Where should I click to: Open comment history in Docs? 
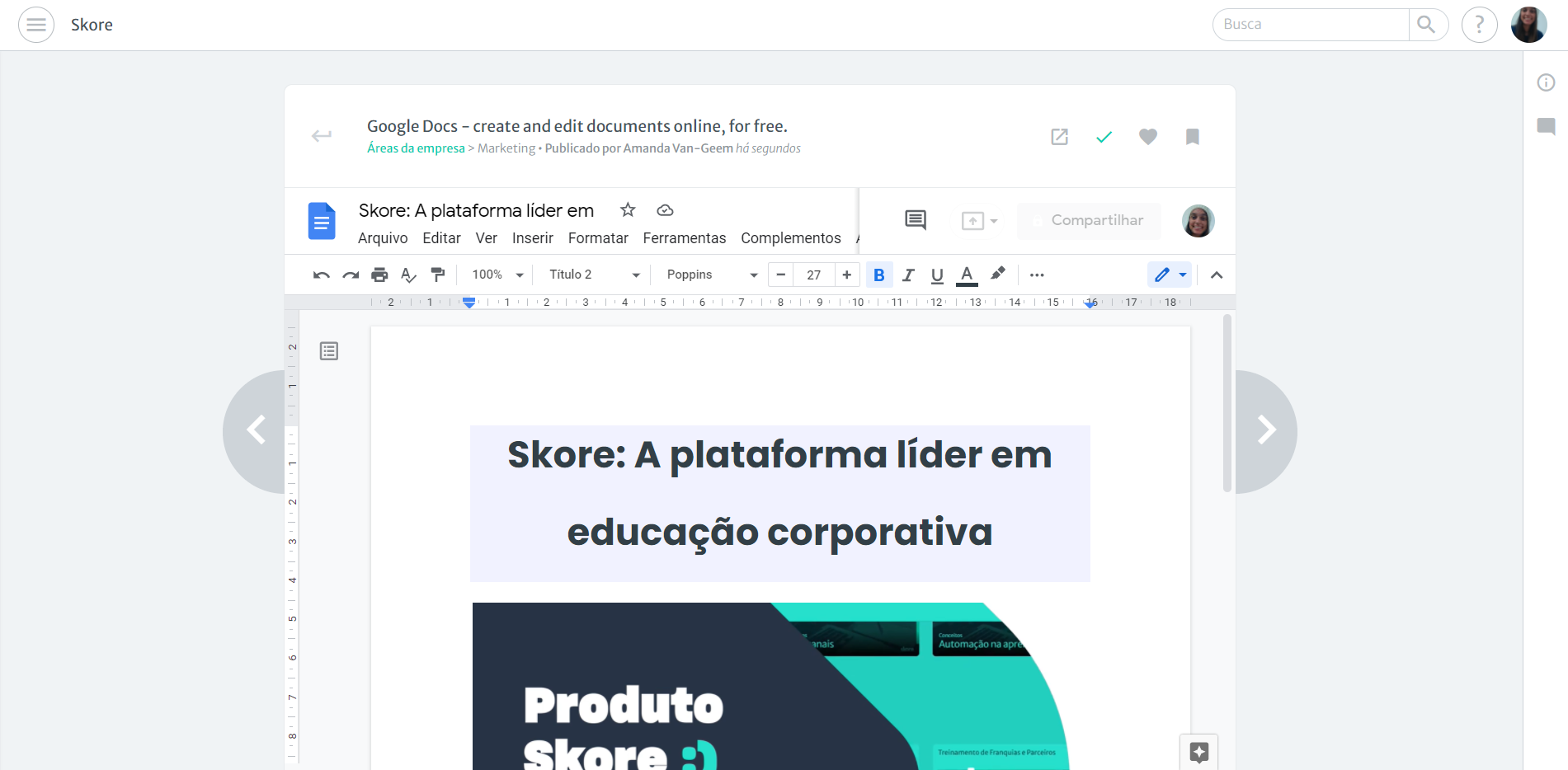(916, 220)
